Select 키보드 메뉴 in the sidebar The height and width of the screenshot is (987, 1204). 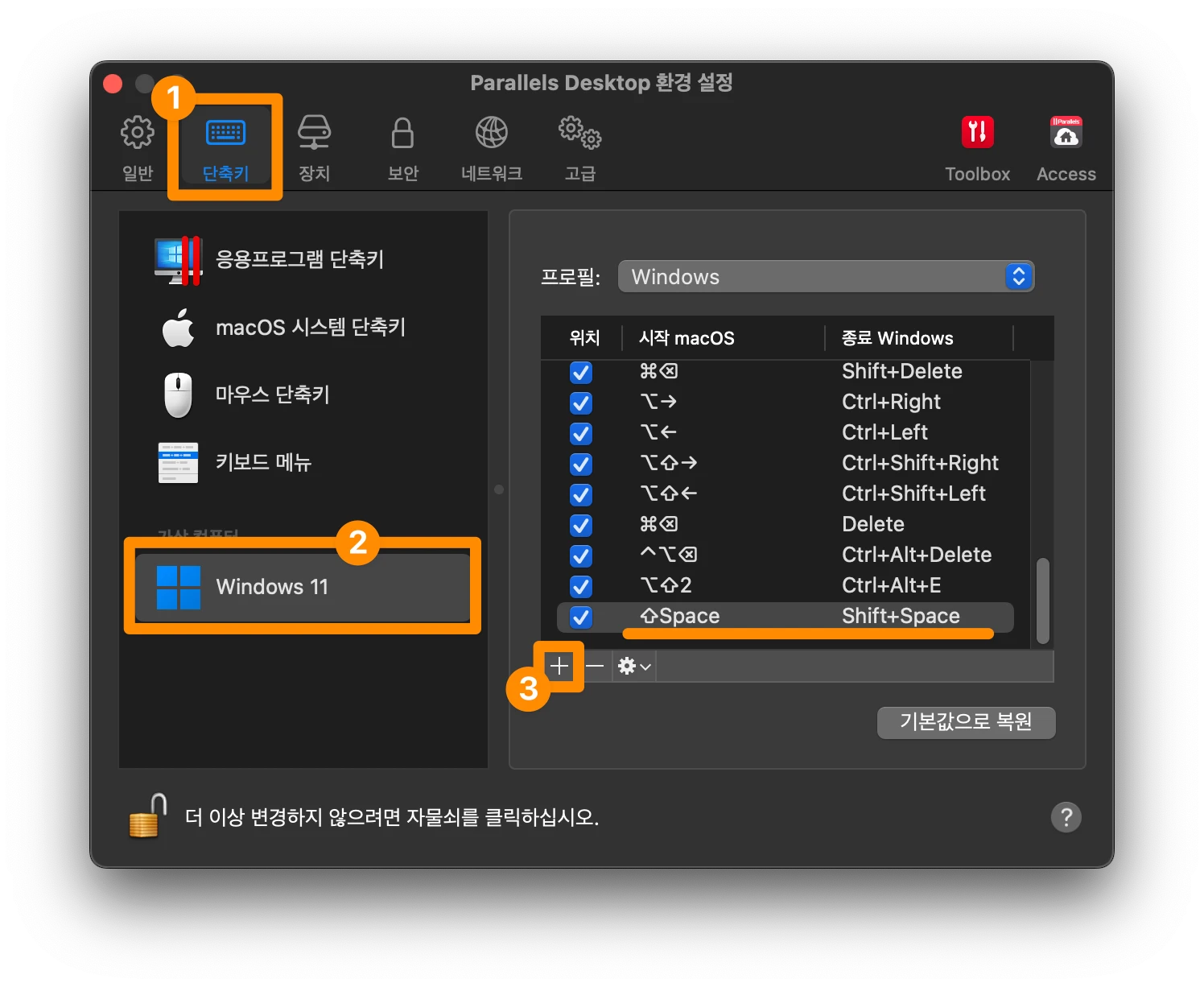click(303, 462)
